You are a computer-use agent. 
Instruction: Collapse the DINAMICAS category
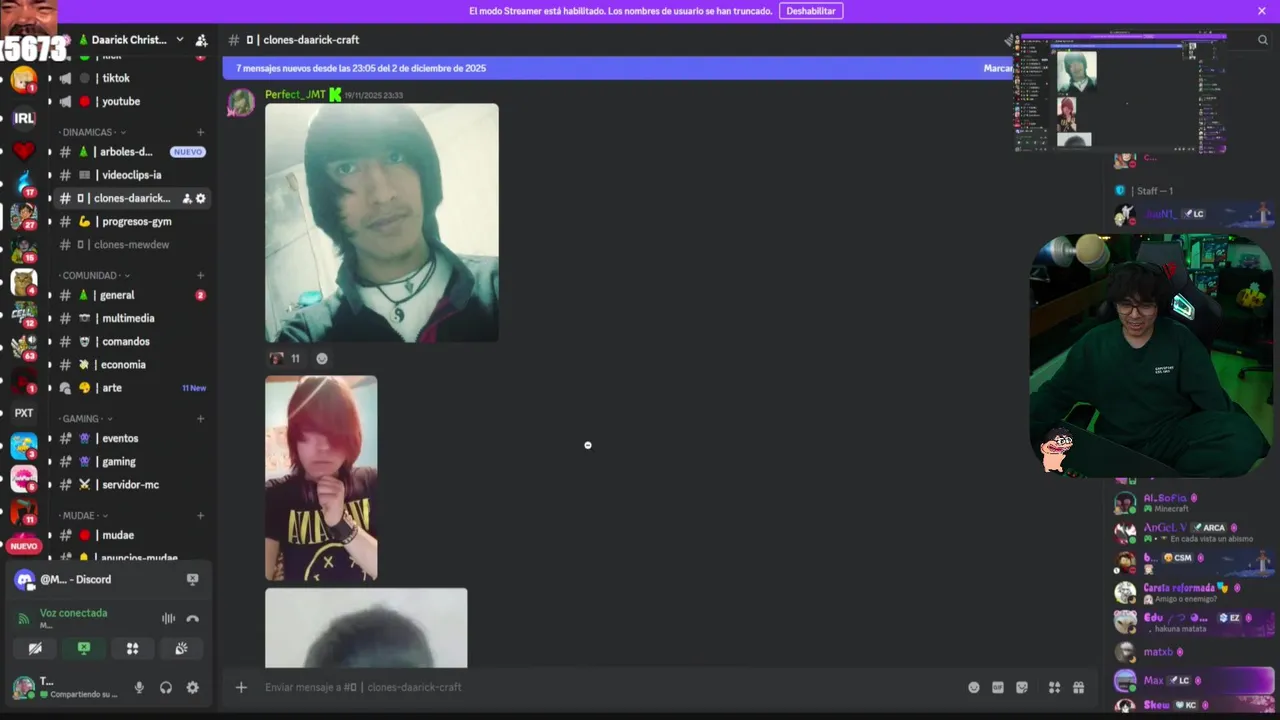point(92,132)
